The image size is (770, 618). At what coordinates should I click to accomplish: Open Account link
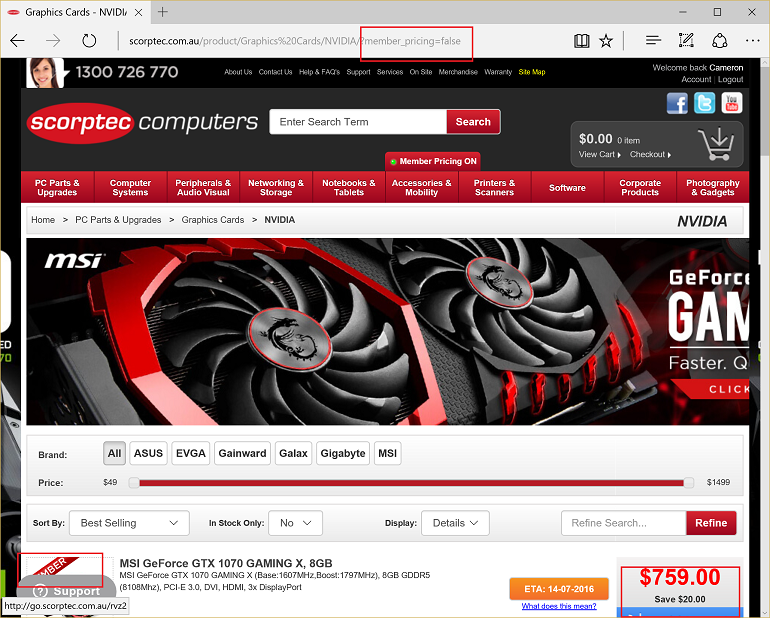pyautogui.click(x=696, y=80)
